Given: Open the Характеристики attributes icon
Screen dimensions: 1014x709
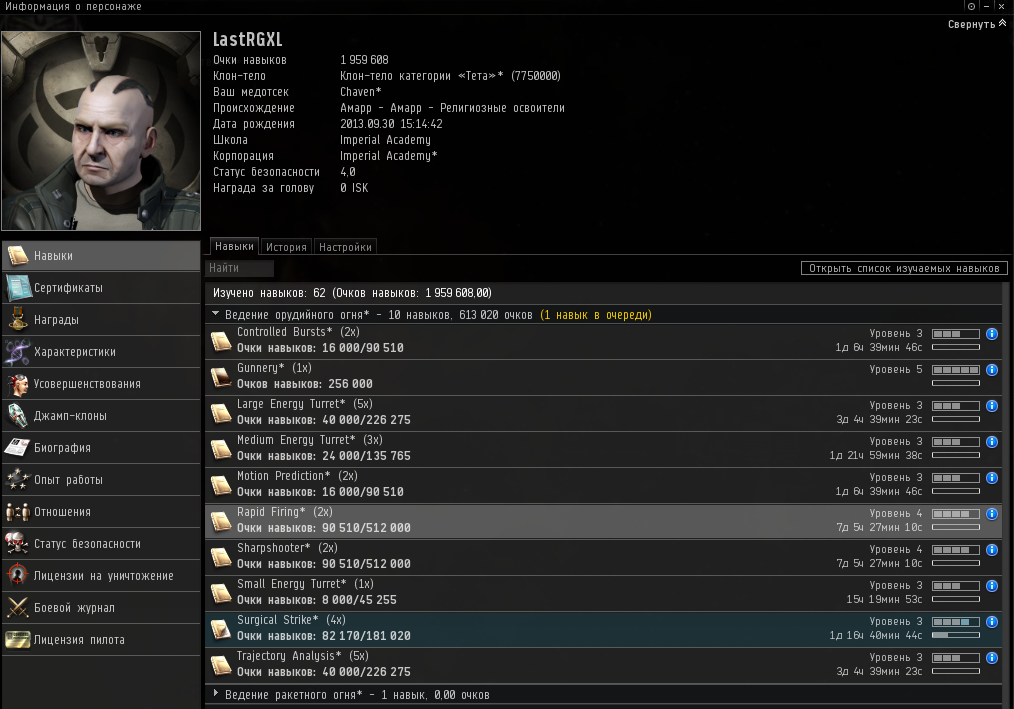Looking at the screenshot, I should [18, 352].
